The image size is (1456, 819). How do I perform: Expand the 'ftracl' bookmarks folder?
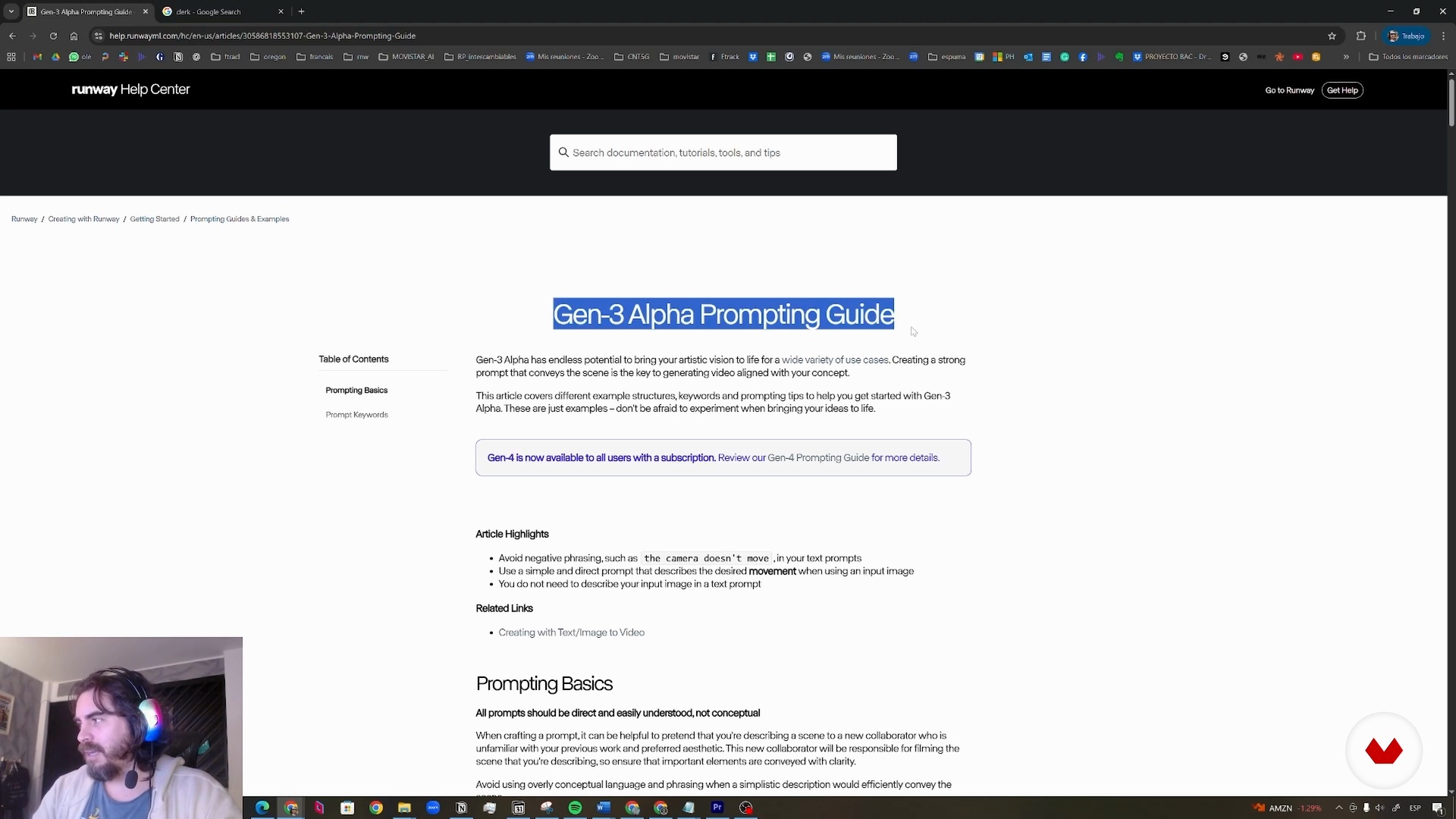pos(225,57)
